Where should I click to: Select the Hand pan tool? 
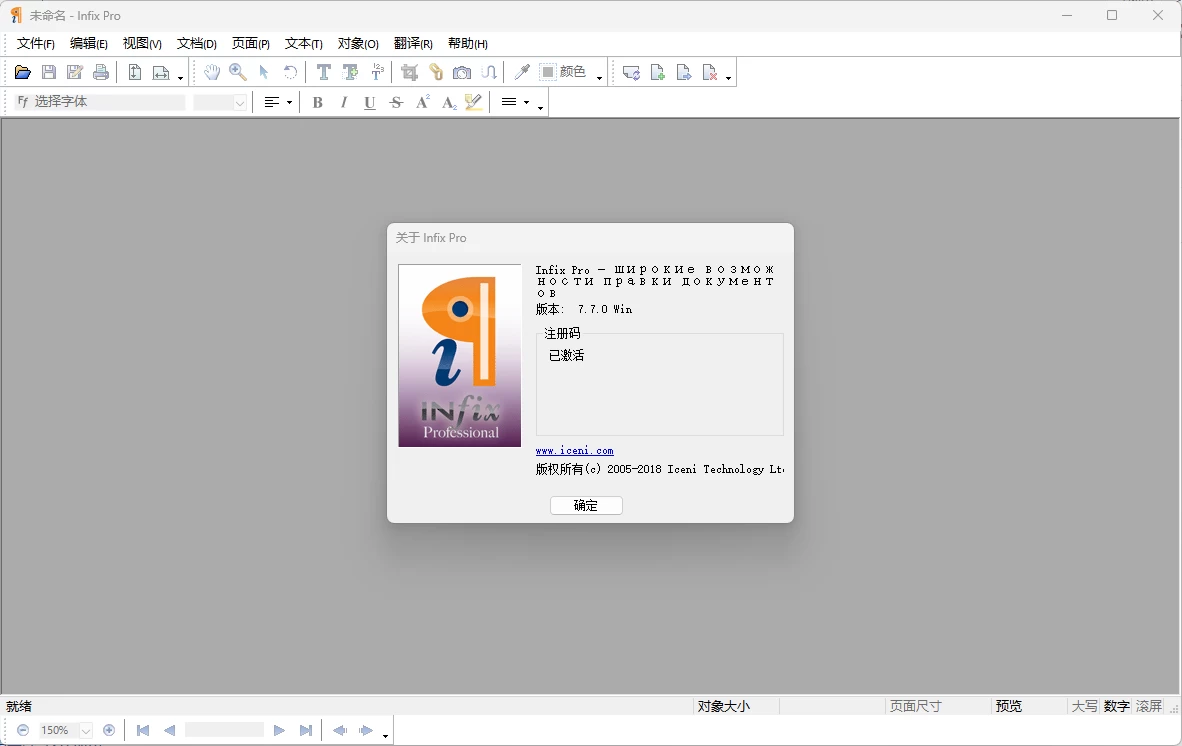[x=212, y=72]
